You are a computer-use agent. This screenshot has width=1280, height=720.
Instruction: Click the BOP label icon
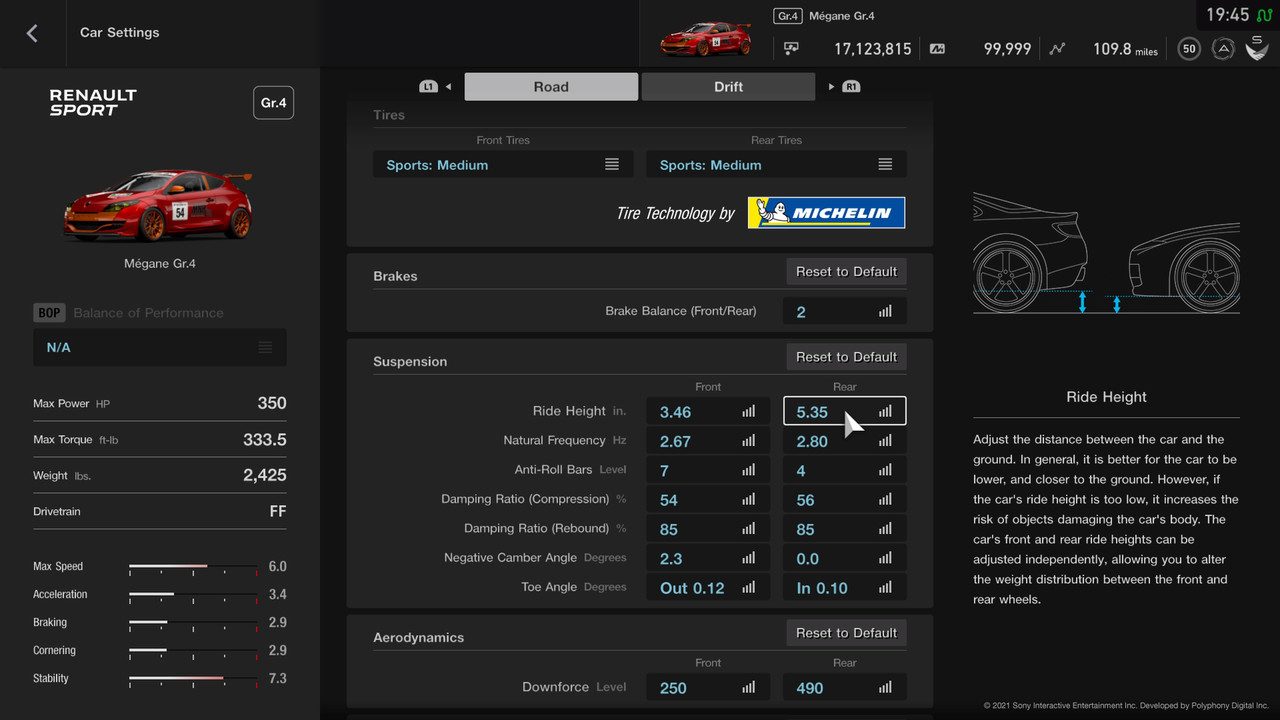(x=49, y=313)
